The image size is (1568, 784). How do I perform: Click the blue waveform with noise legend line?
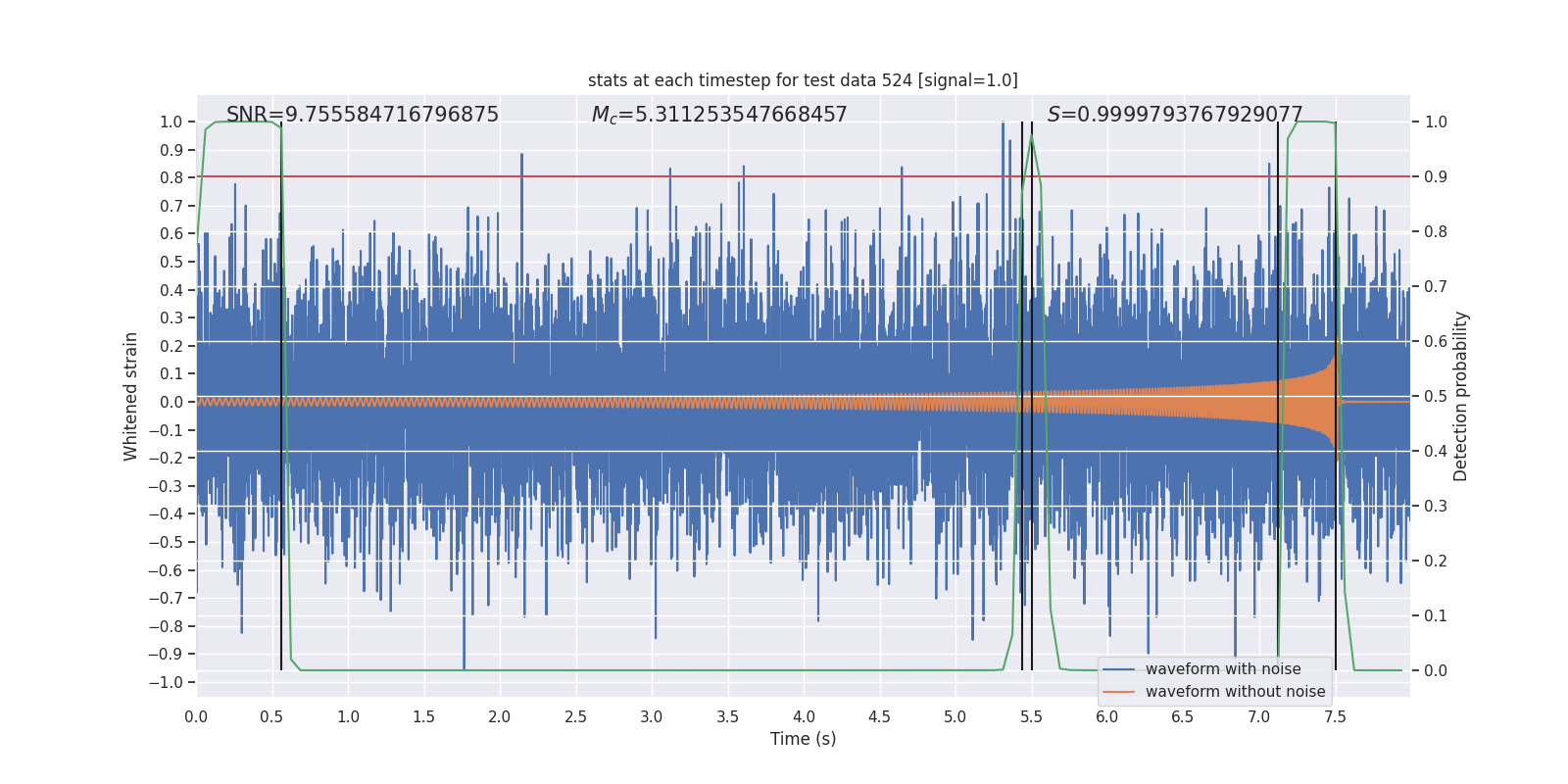(1118, 669)
